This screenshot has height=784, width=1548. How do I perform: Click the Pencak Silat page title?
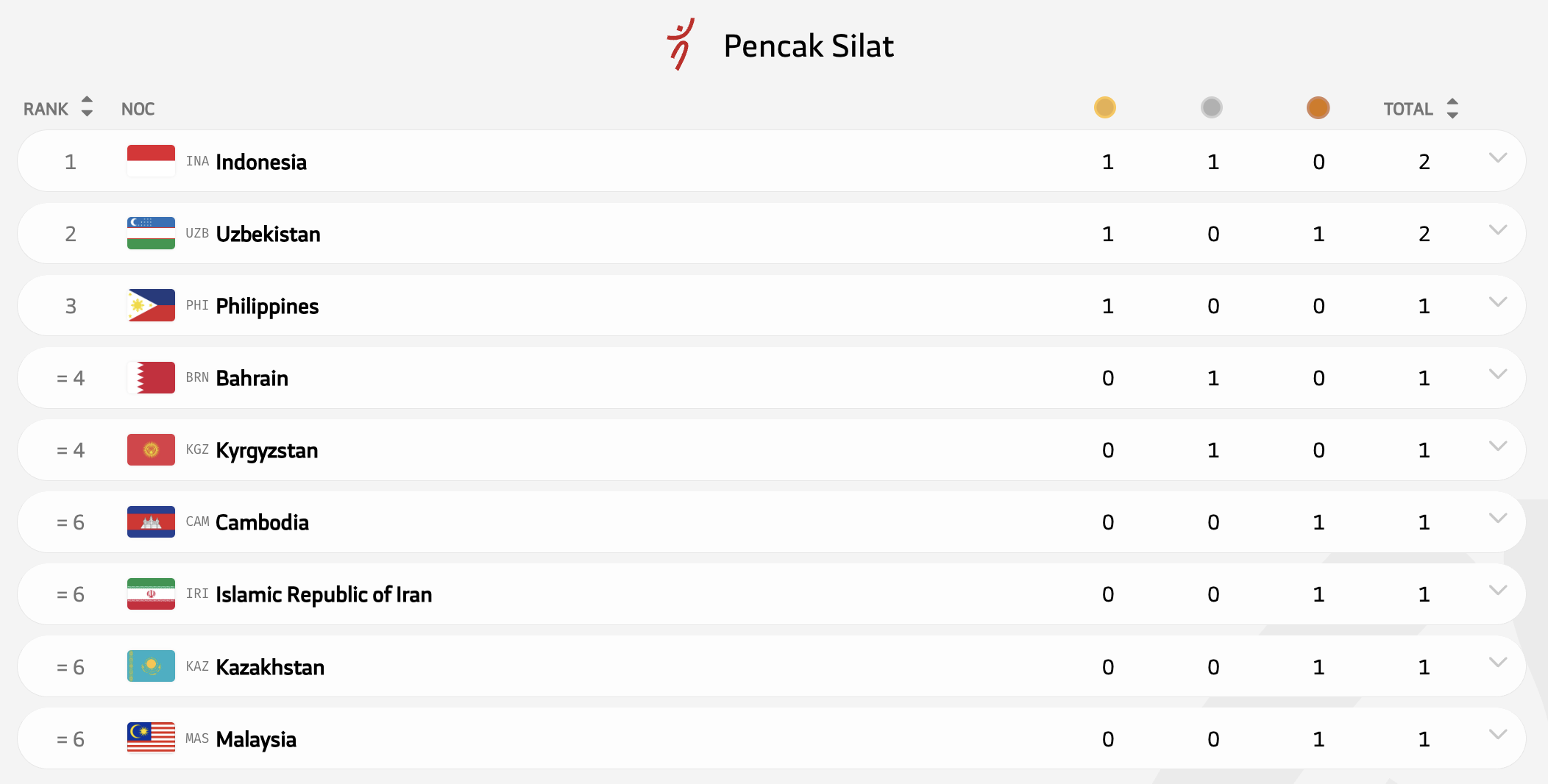808,46
